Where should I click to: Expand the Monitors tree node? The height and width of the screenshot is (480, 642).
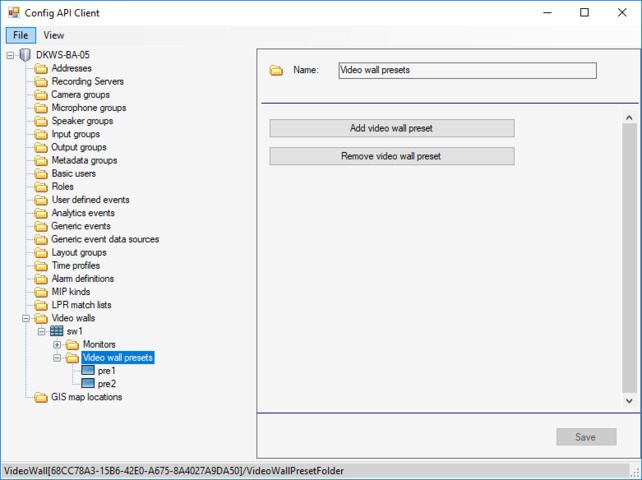click(x=57, y=345)
